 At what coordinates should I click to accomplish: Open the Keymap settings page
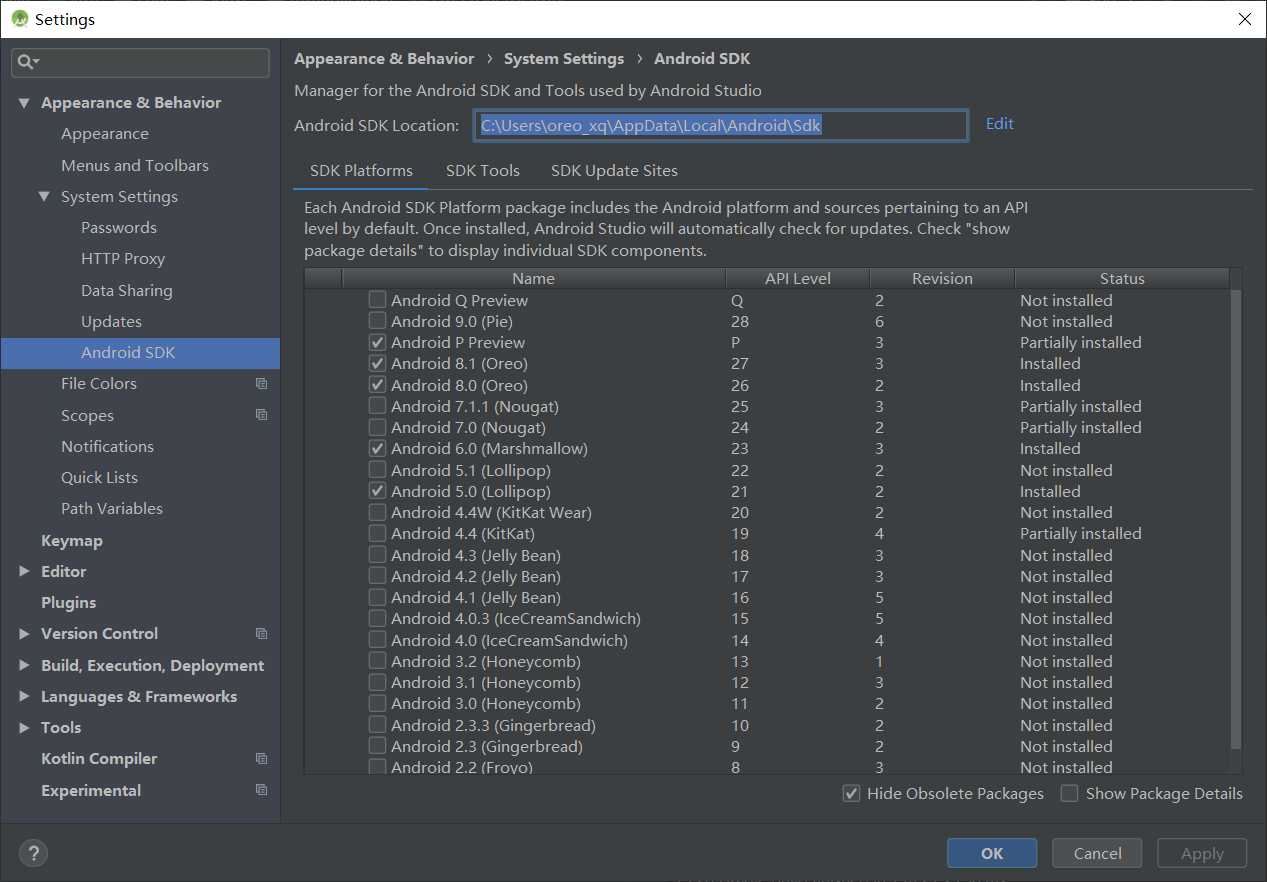[72, 541]
